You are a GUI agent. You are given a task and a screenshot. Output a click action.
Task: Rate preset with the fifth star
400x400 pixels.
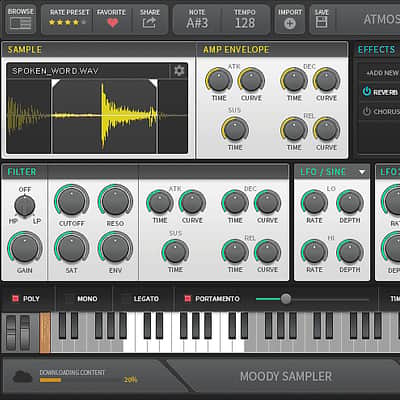click(x=84, y=22)
